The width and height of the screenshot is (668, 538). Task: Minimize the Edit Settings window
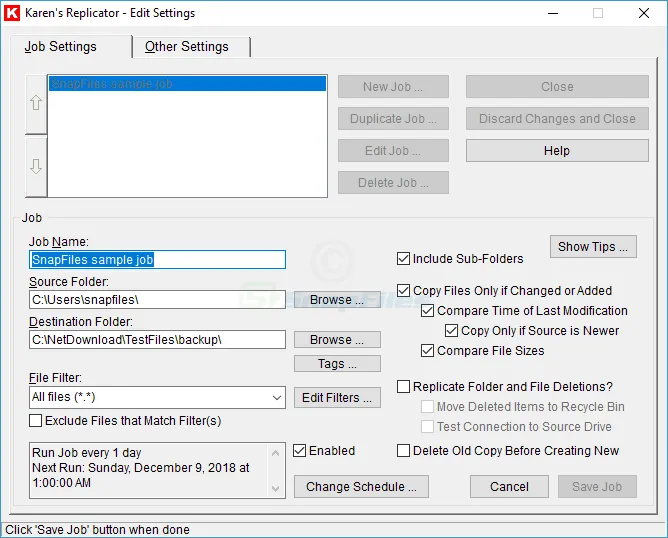pyautogui.click(x=553, y=13)
